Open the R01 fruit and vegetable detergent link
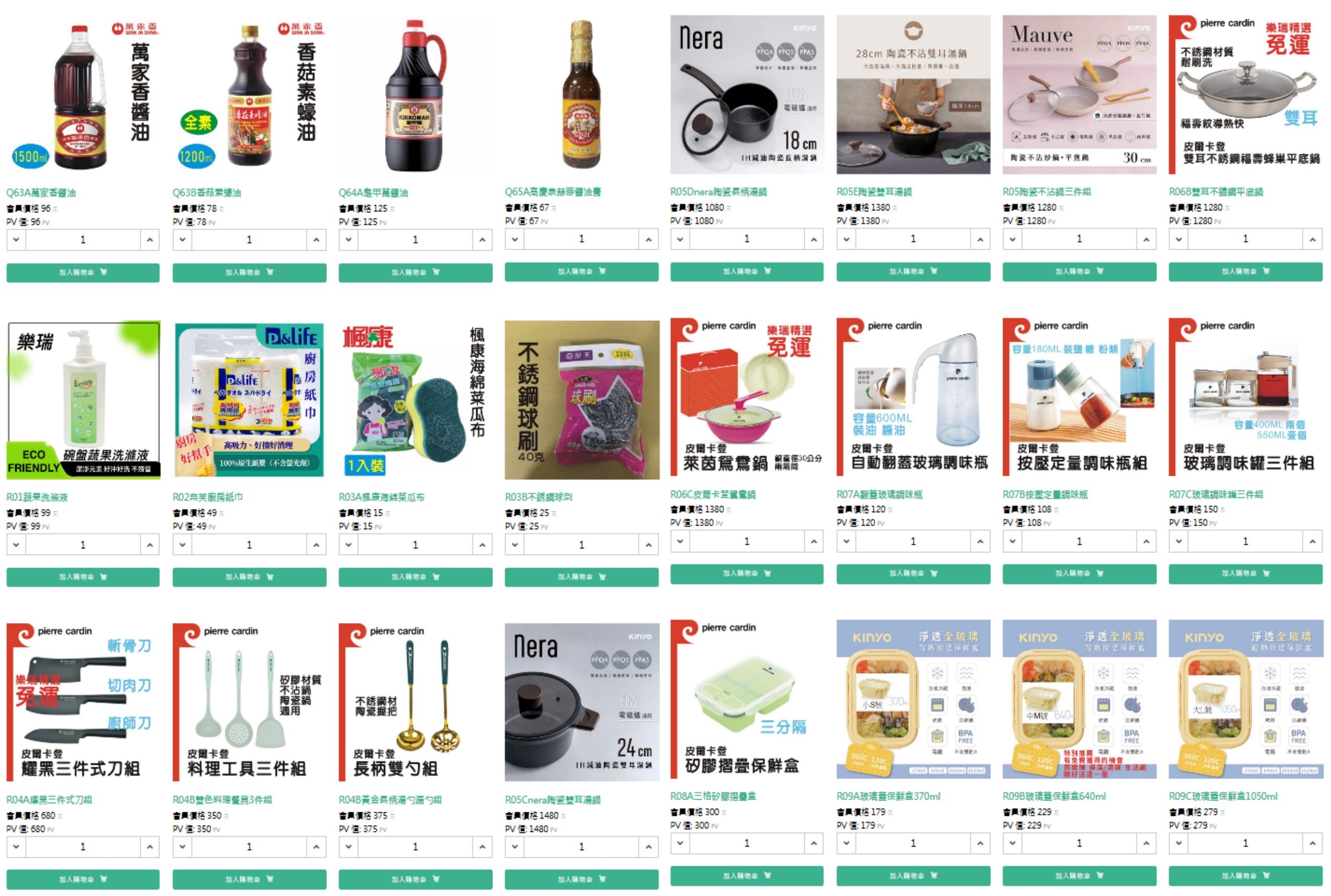The width and height of the screenshot is (1331, 896). 37,497
